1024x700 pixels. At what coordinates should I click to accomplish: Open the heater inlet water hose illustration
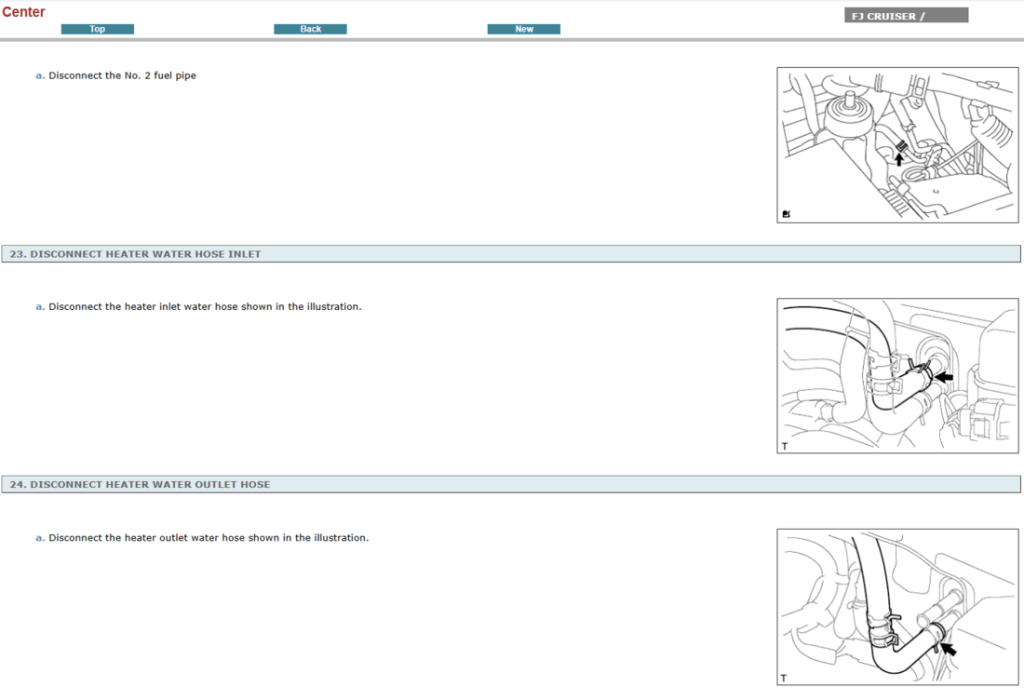[x=897, y=374]
